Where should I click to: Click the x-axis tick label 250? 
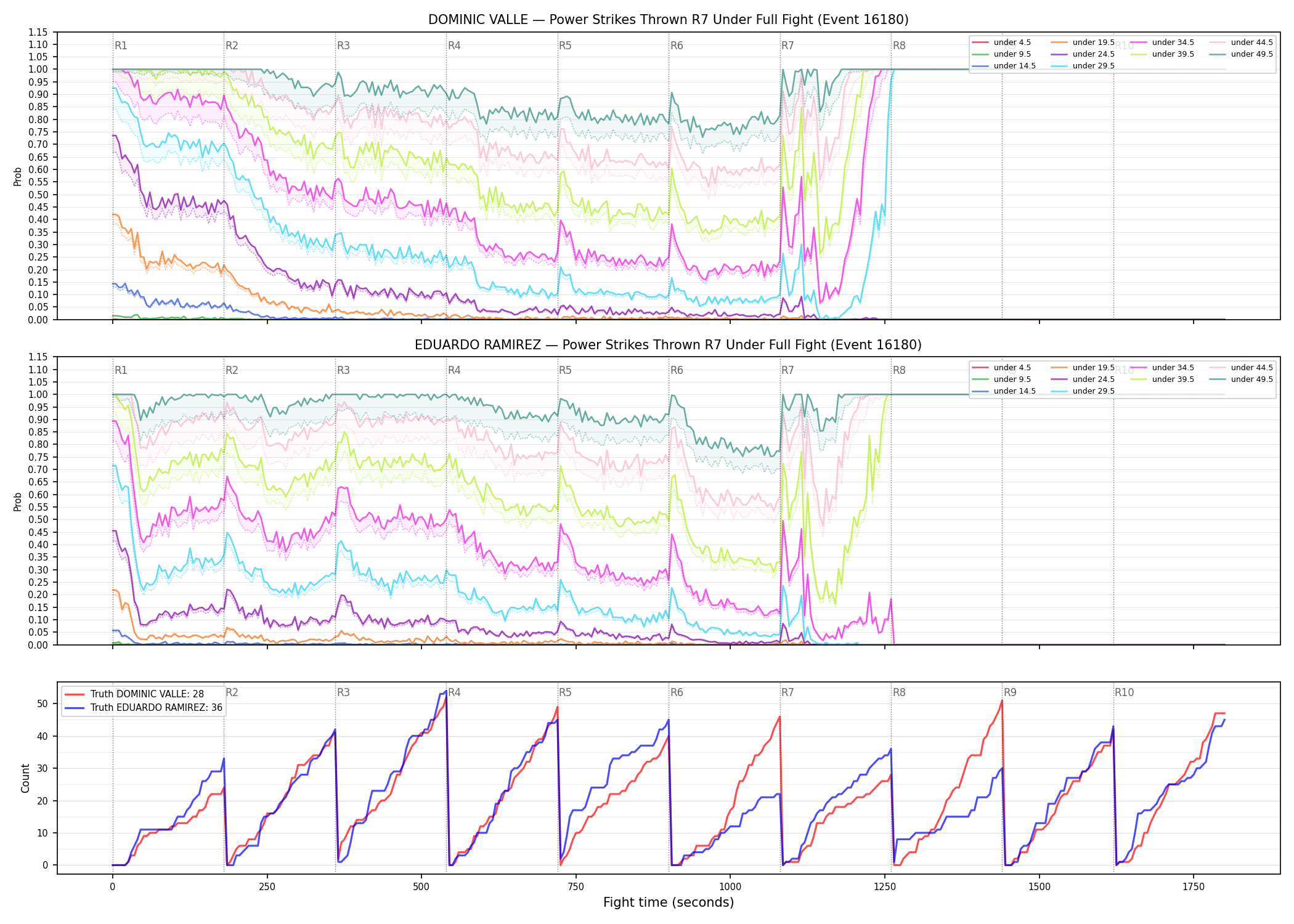(267, 886)
